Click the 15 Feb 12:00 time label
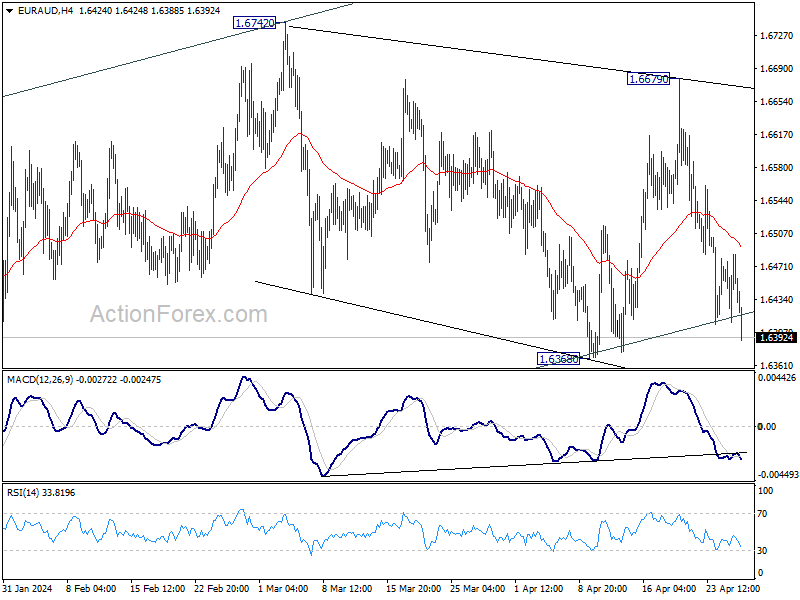 point(157,589)
